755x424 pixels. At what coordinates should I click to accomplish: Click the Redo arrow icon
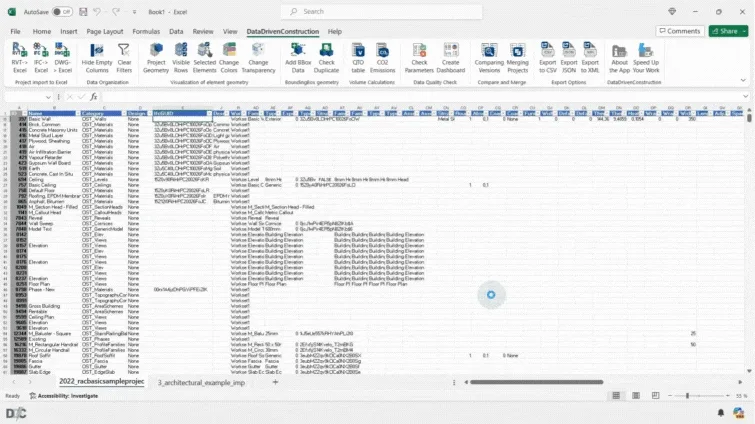pyautogui.click(x=116, y=12)
